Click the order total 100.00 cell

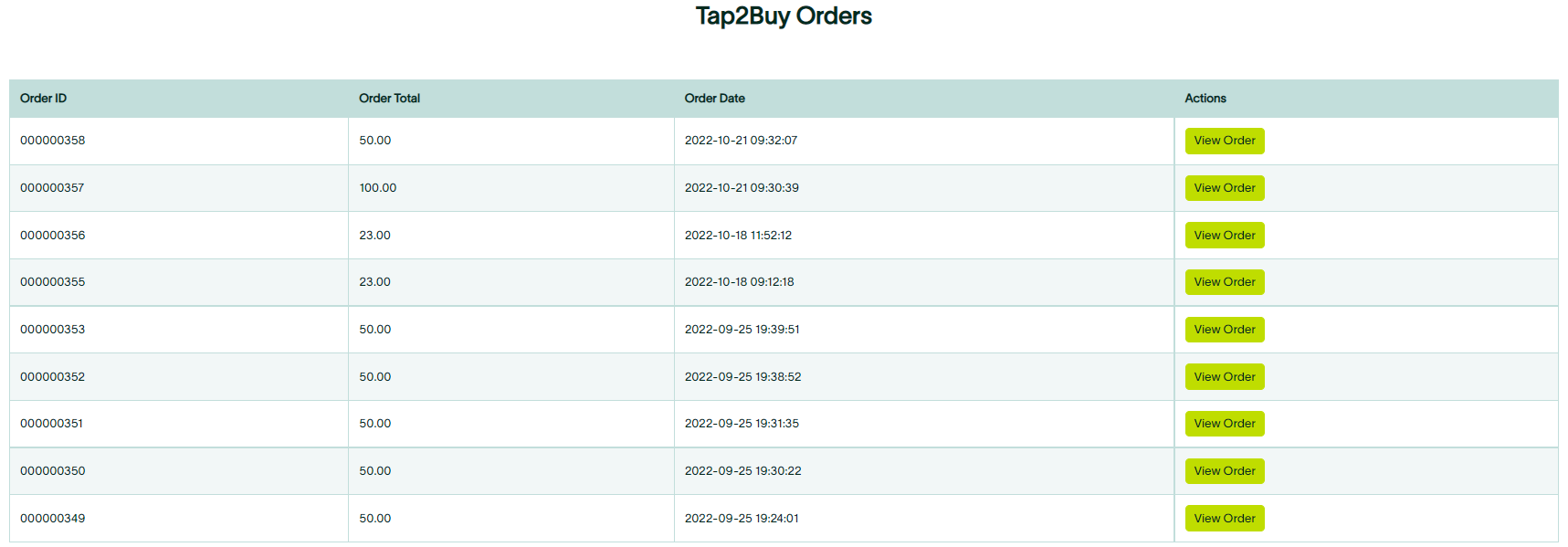(376, 187)
